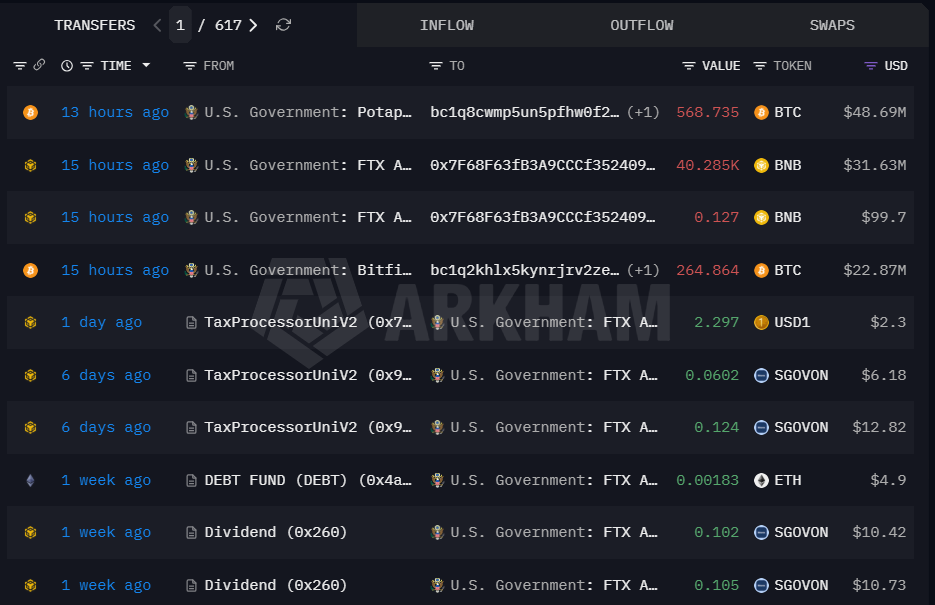Expand the TIME sort dropdown arrow
Viewport: 935px width, 605px height.
tap(146, 65)
